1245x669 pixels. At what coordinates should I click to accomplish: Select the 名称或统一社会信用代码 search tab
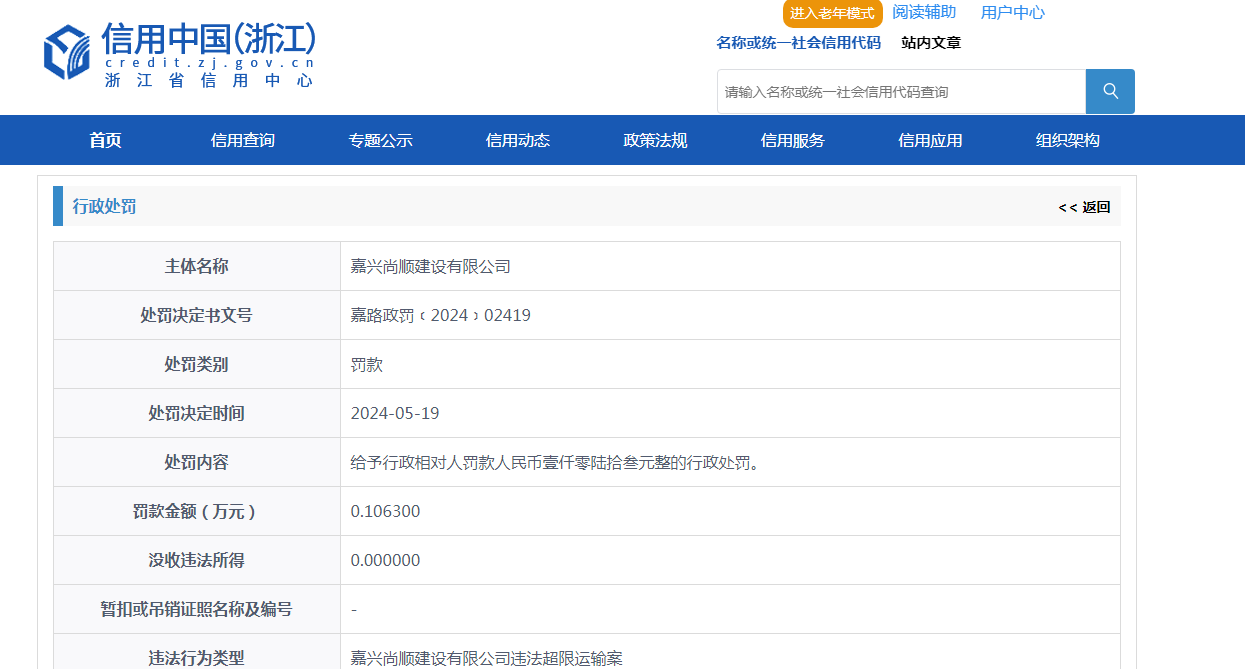click(x=798, y=42)
